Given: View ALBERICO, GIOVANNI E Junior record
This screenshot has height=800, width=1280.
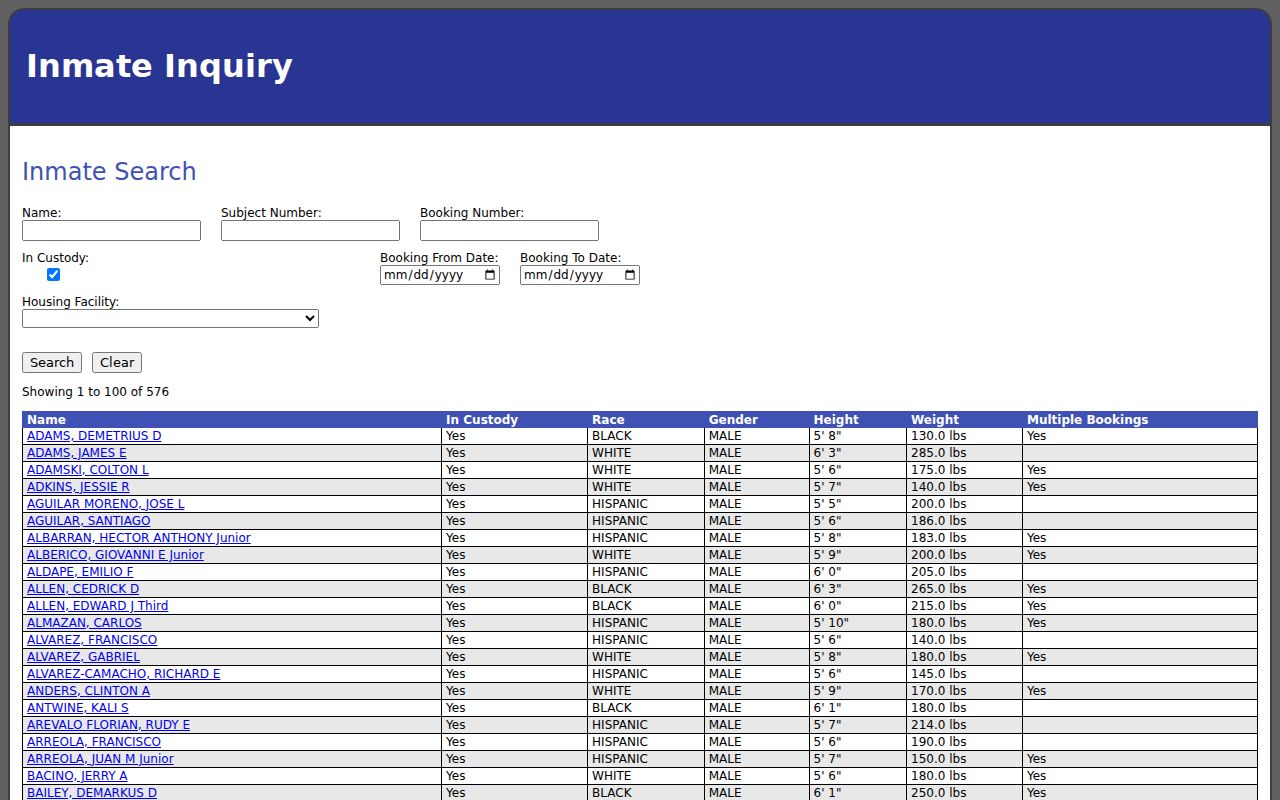Looking at the screenshot, I should (x=115, y=555).
